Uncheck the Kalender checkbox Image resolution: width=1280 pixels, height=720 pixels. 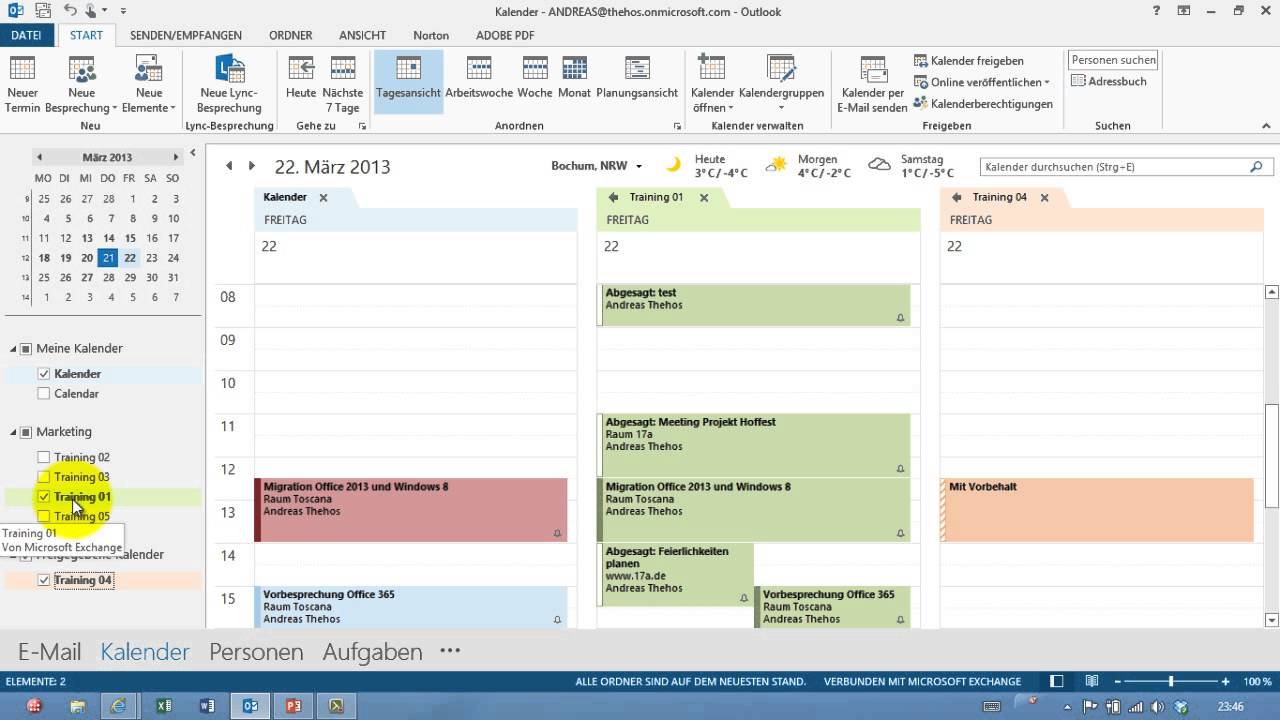[43, 373]
